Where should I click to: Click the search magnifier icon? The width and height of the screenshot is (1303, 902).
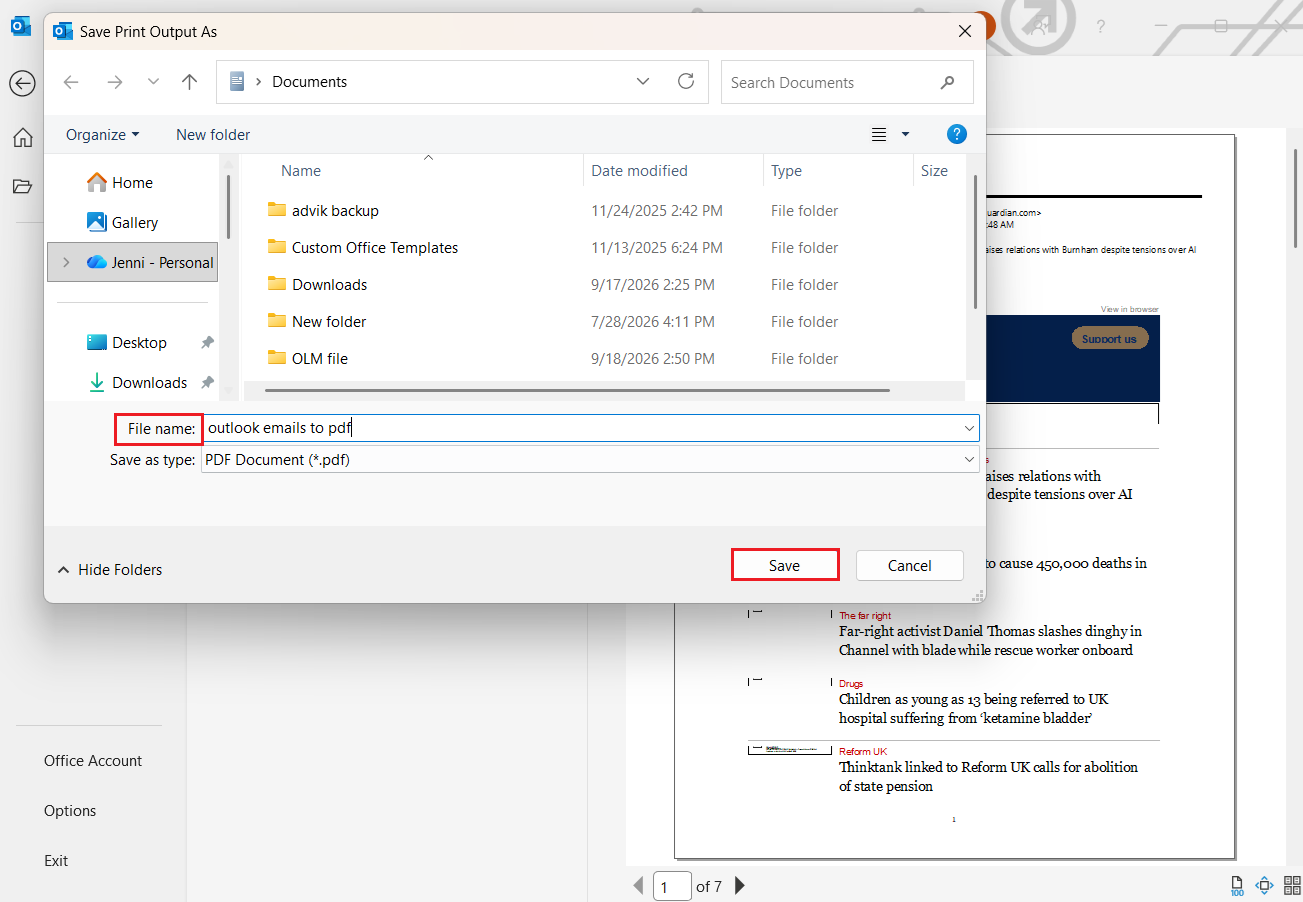tap(948, 82)
